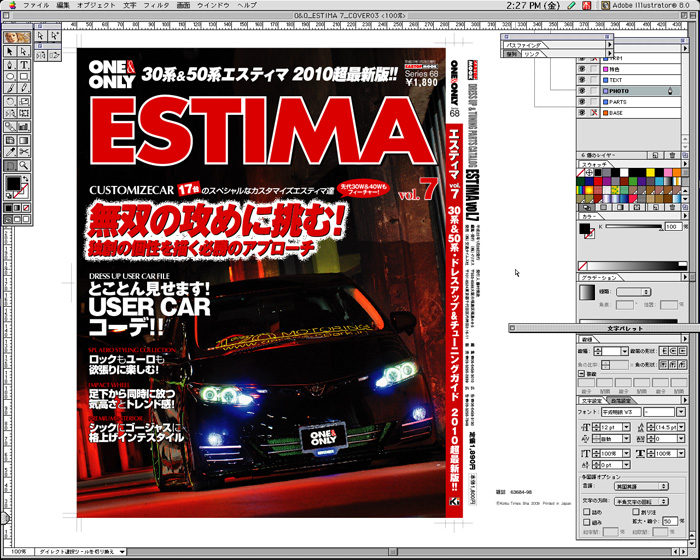The width and height of the screenshot is (700, 560).
Task: Open the status bar tool info dropdown
Action: 121,552
